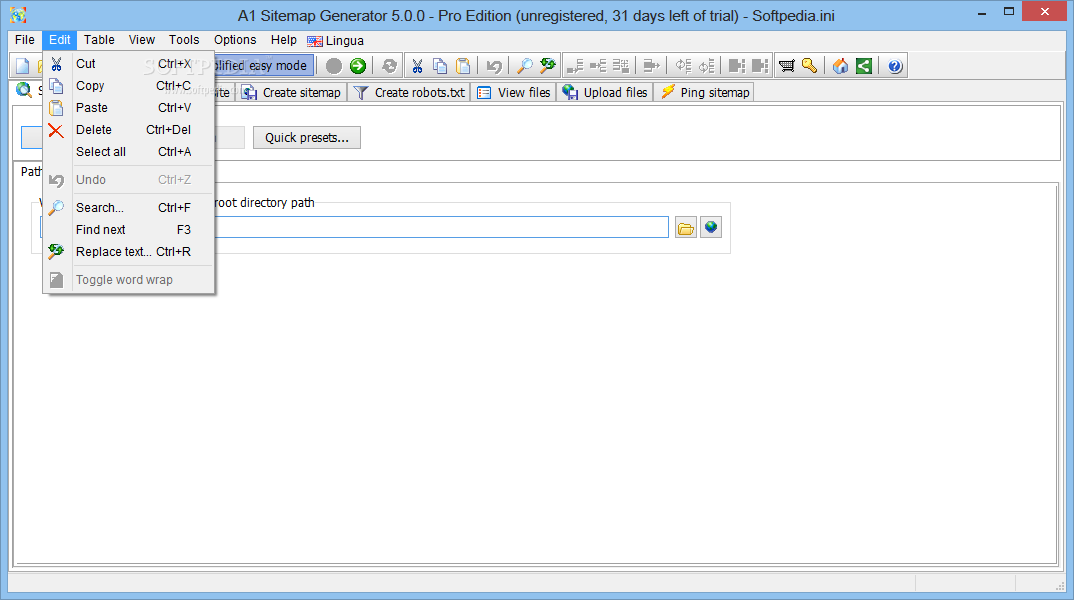Open the Help menu
The image size is (1074, 600).
point(284,40)
